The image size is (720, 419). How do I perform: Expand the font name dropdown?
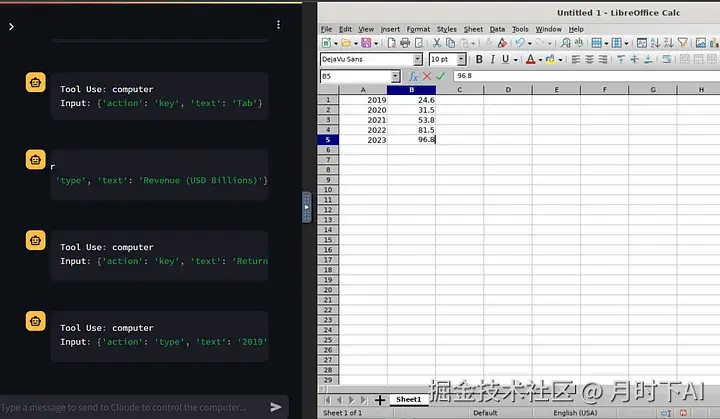[x=417, y=59]
